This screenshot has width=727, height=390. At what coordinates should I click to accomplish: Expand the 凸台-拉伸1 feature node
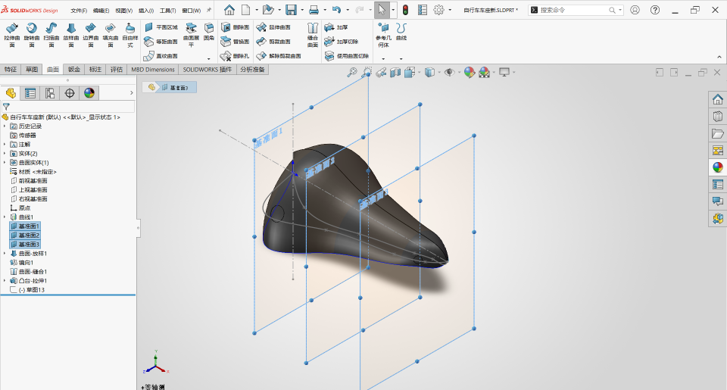pyautogui.click(x=5, y=281)
